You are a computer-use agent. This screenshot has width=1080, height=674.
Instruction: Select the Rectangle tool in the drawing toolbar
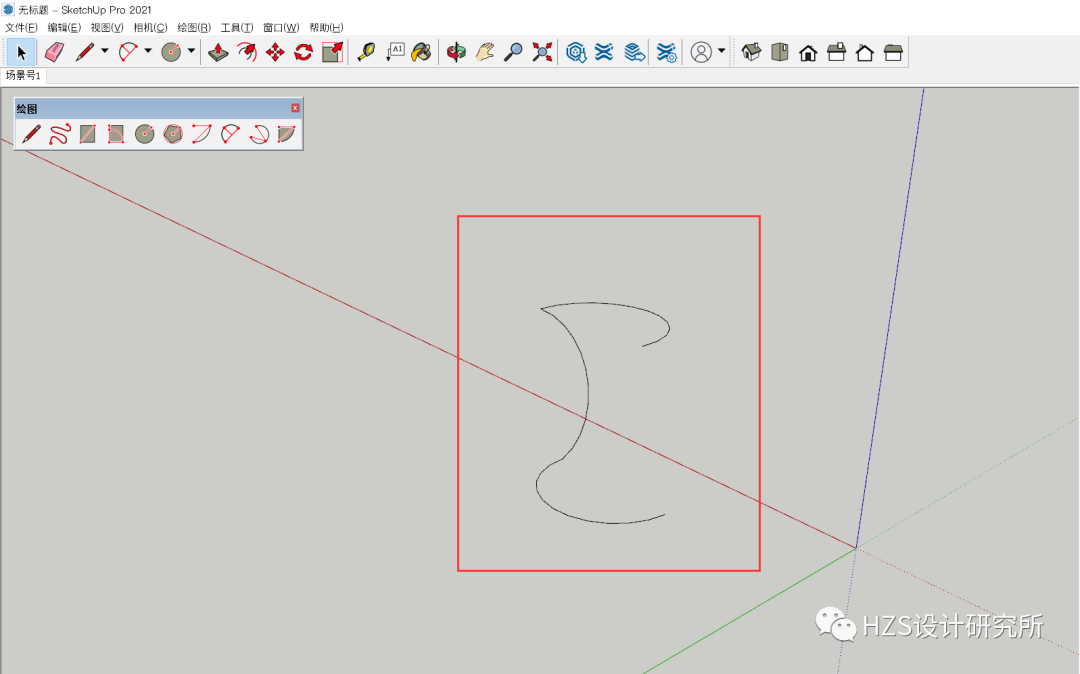pos(86,133)
